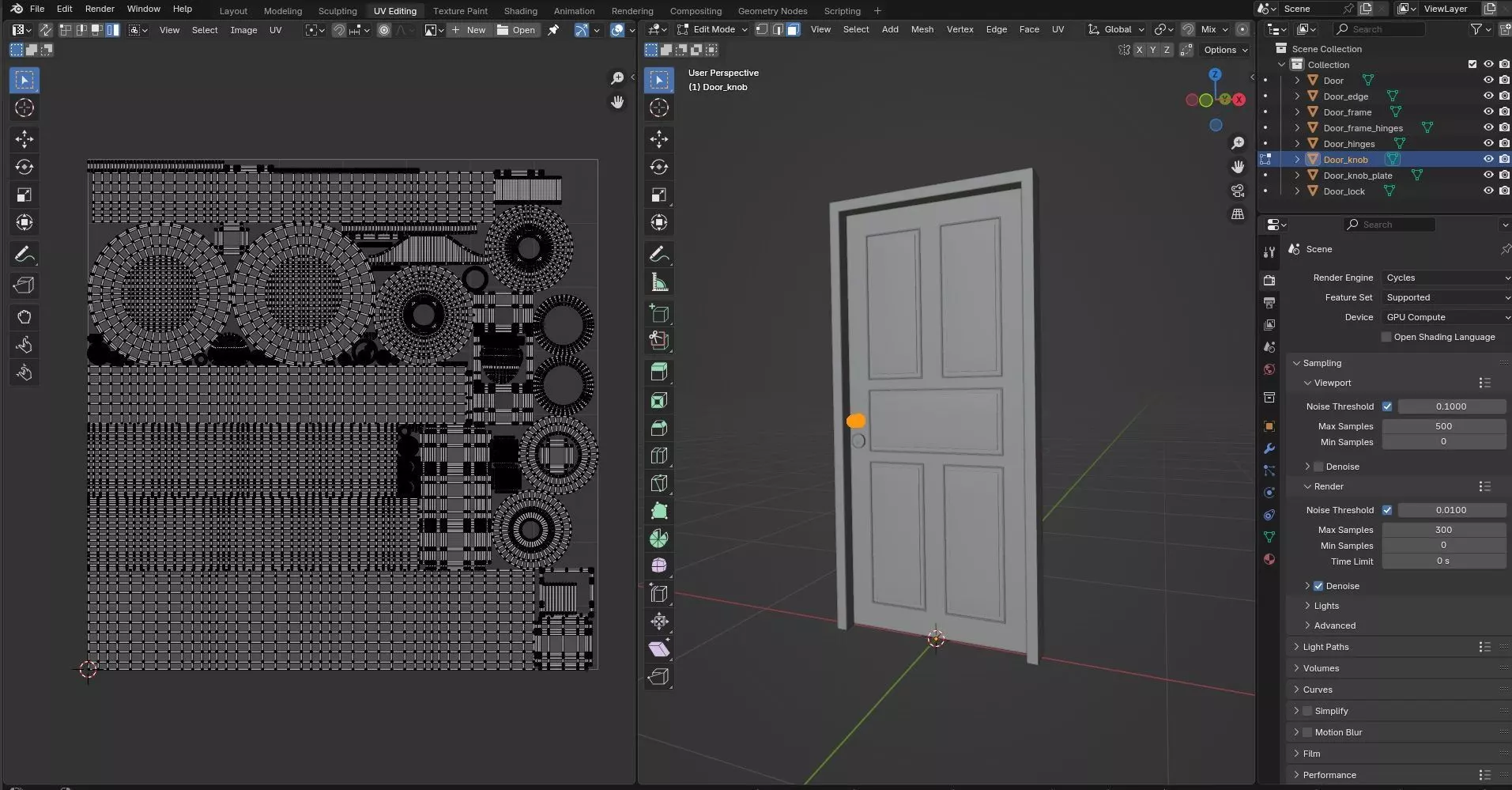
Task: Pin the image in UV editor header
Action: click(x=553, y=30)
